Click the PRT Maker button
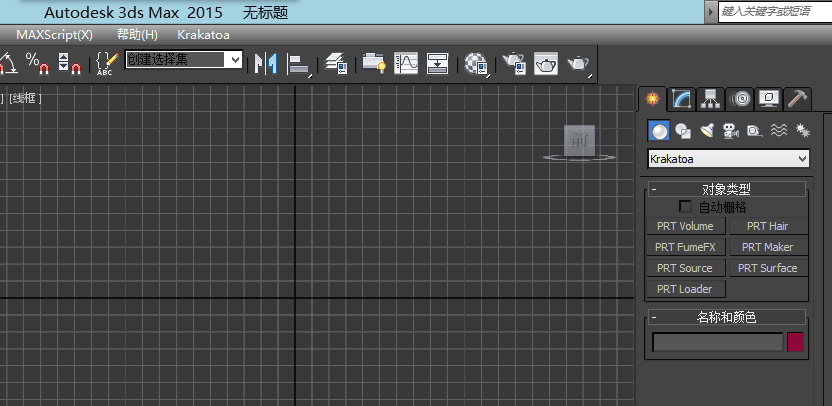 [768, 247]
